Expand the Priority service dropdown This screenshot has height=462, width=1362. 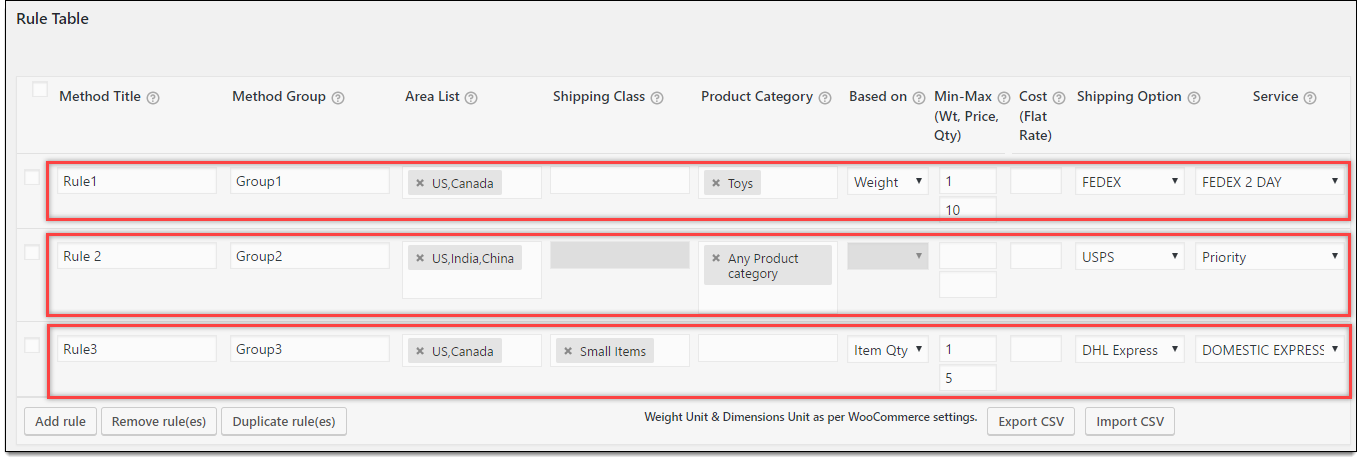click(1269, 257)
